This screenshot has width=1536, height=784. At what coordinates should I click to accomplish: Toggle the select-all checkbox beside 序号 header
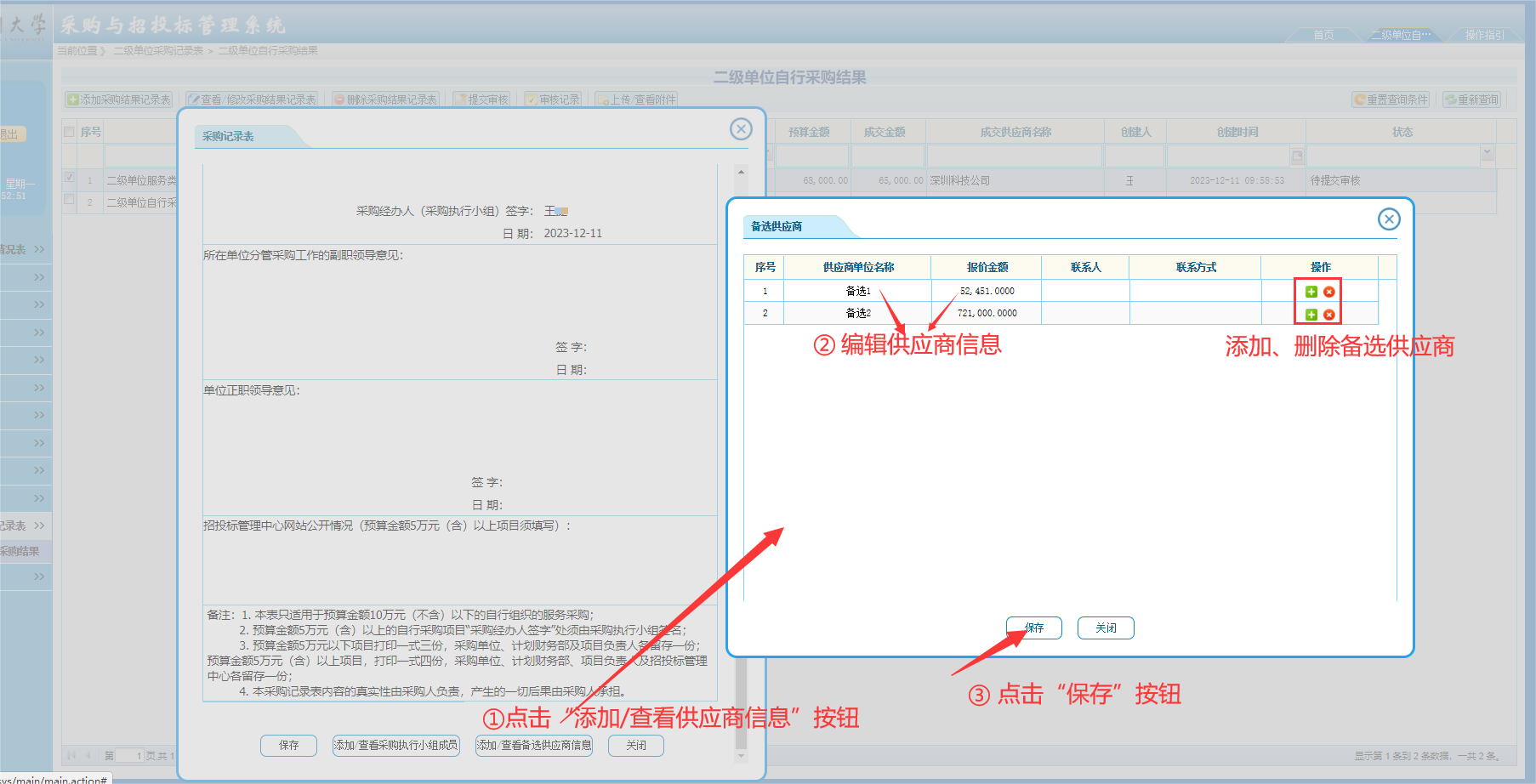(x=70, y=132)
